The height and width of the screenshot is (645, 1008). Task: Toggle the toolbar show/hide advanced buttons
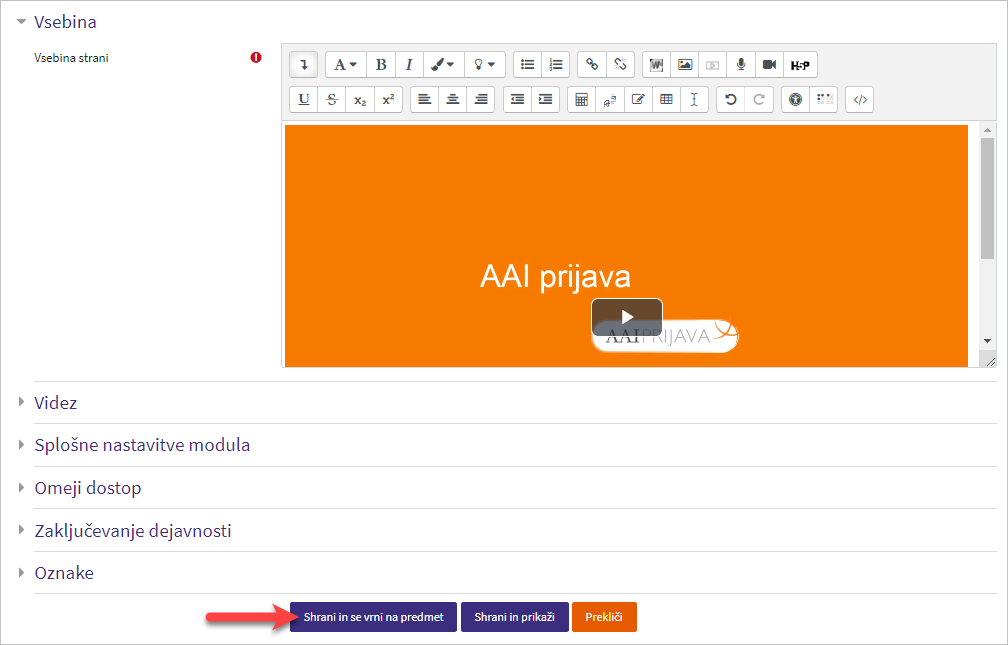303,64
